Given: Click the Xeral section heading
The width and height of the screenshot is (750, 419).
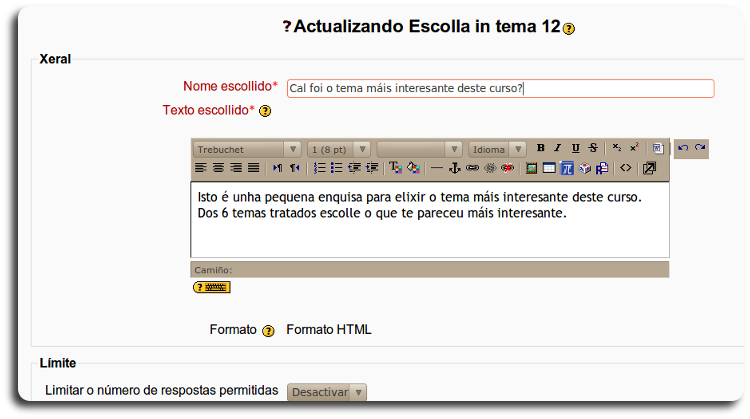Looking at the screenshot, I should click(55, 59).
